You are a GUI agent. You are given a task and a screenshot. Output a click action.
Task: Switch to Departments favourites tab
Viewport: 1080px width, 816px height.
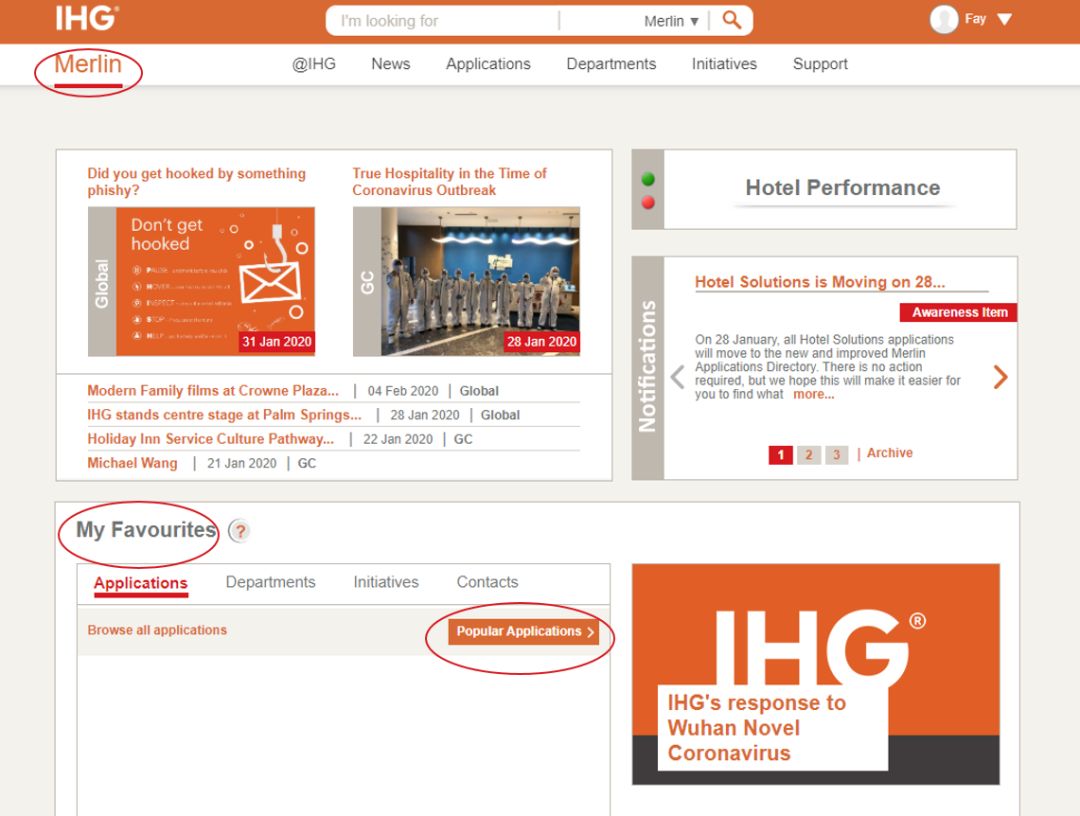(x=271, y=582)
